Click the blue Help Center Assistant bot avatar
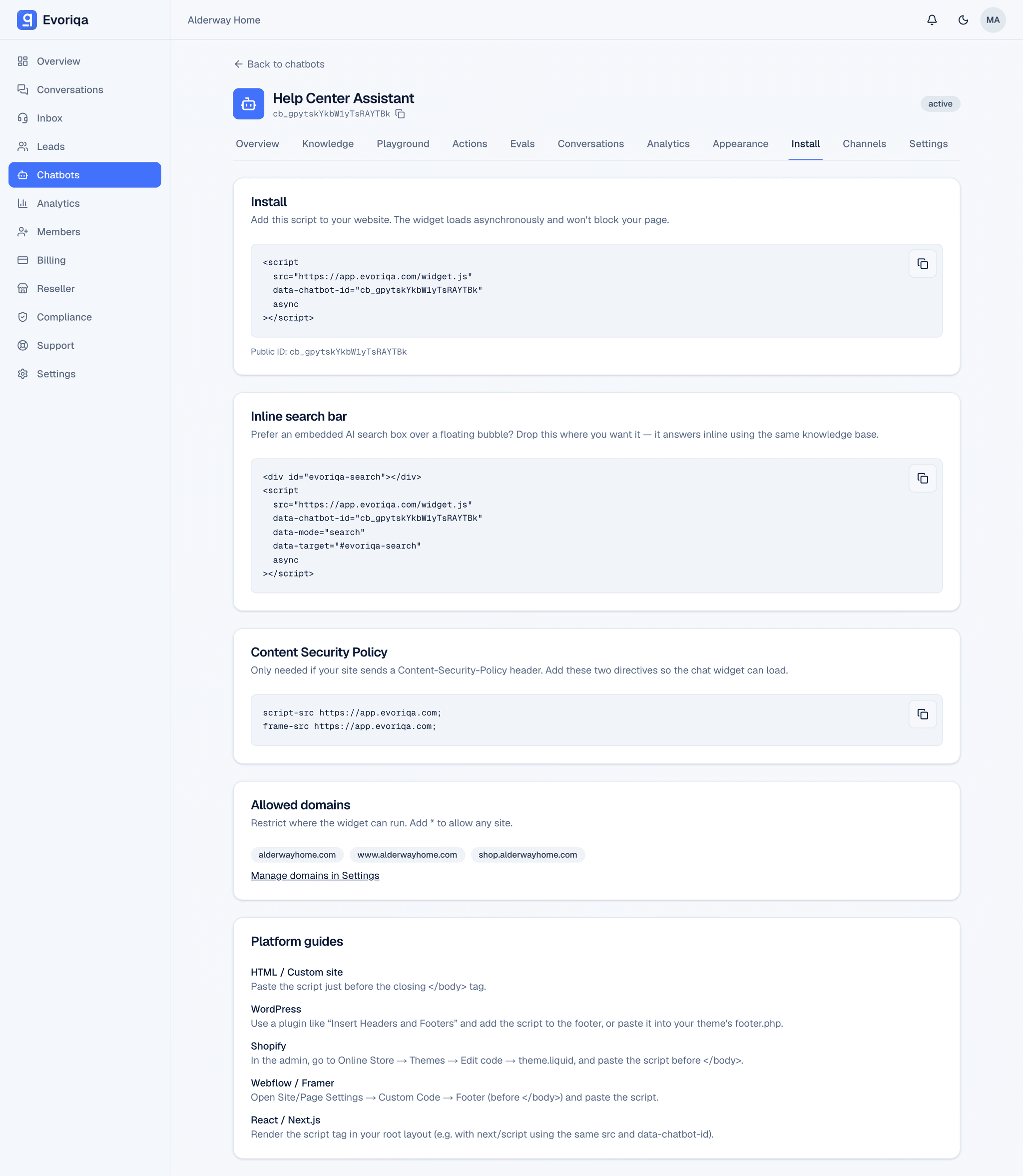This screenshot has height=1176, width=1023. (248, 104)
